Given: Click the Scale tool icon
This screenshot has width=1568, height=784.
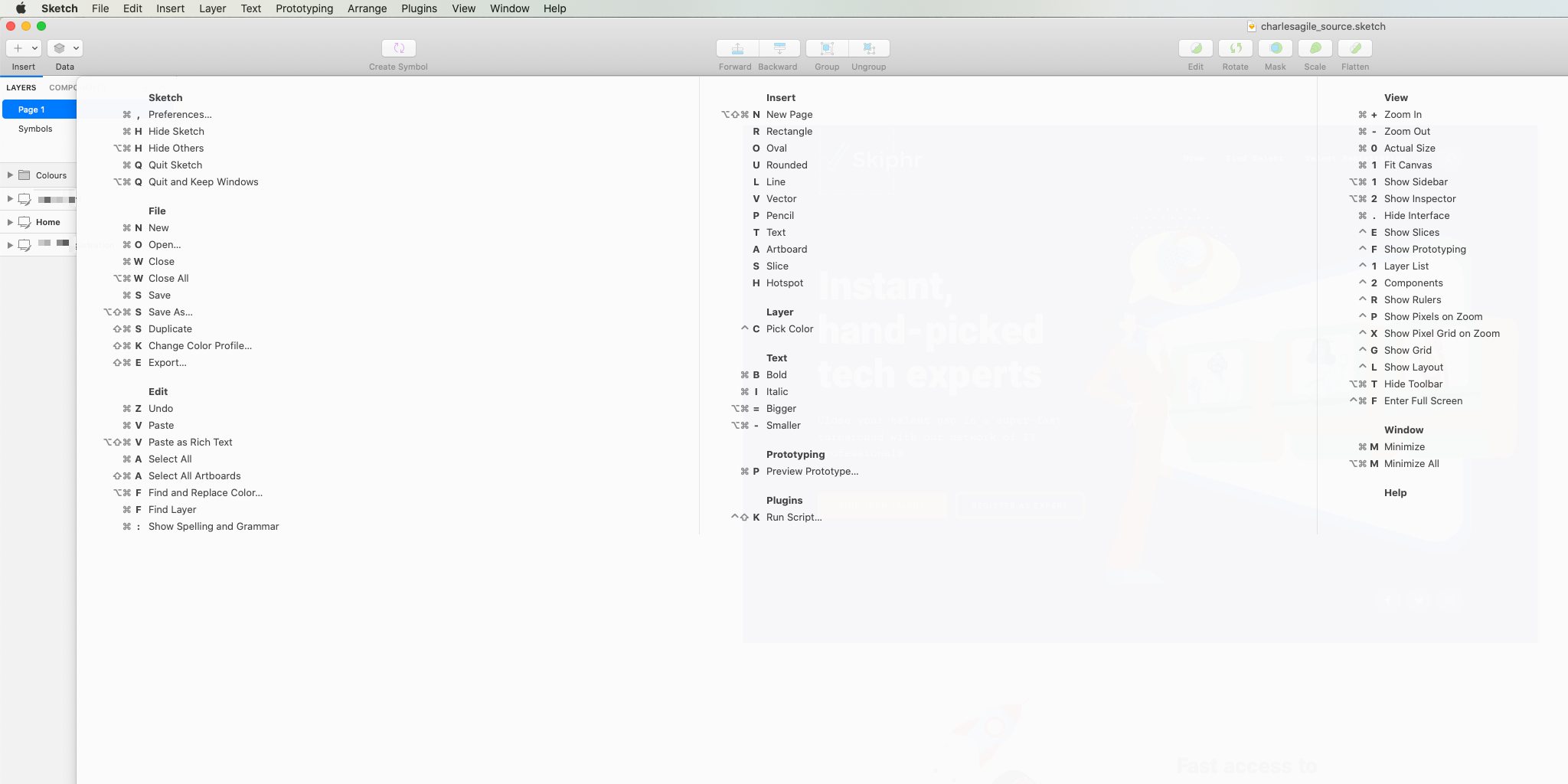Looking at the screenshot, I should coord(1315,47).
